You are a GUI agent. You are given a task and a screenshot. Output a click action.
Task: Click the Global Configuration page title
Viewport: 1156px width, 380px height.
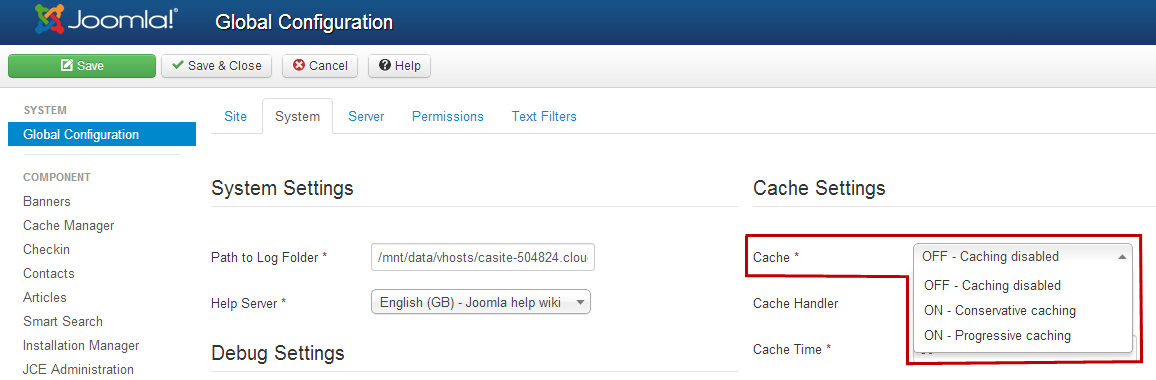tap(304, 22)
